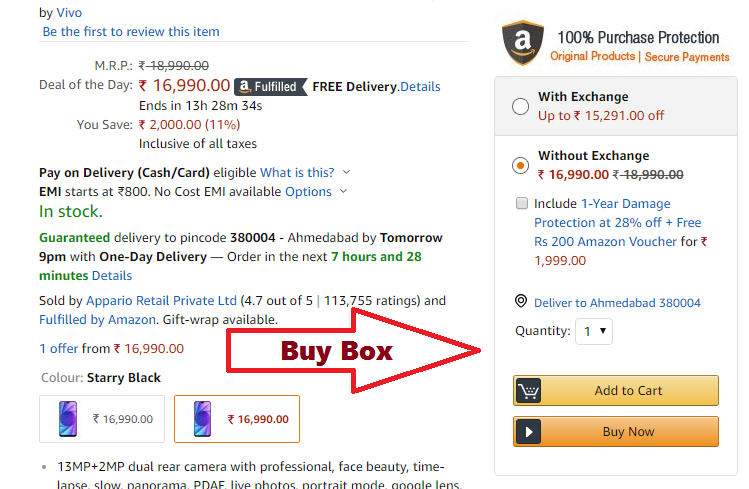Click the Buy Now button
The image size is (749, 489).
click(x=616, y=432)
